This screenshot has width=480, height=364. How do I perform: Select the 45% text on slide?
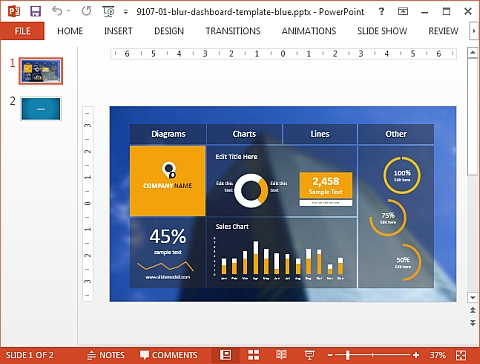[168, 237]
